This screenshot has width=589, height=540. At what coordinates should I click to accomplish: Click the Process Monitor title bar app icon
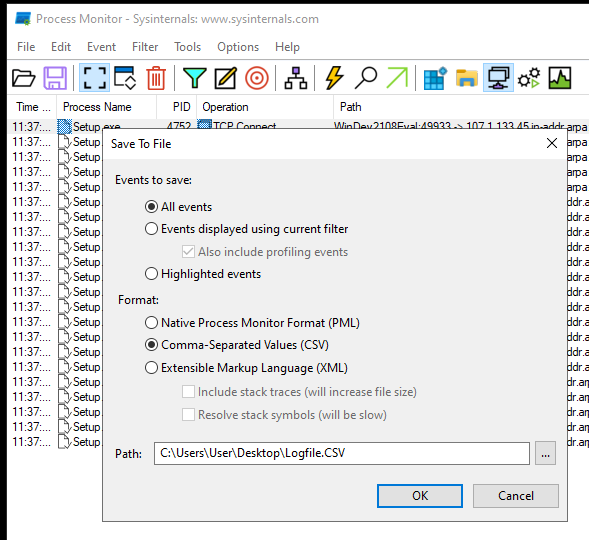23,19
